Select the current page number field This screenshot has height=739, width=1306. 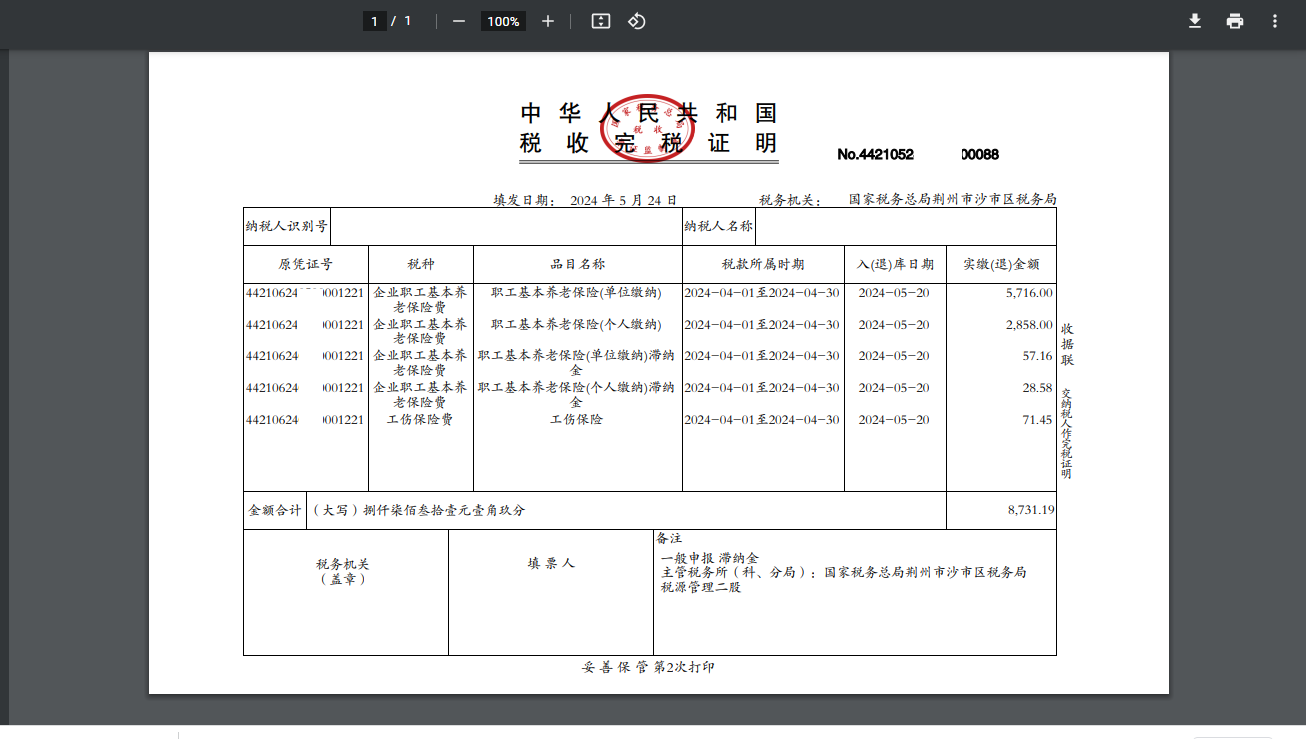click(374, 21)
